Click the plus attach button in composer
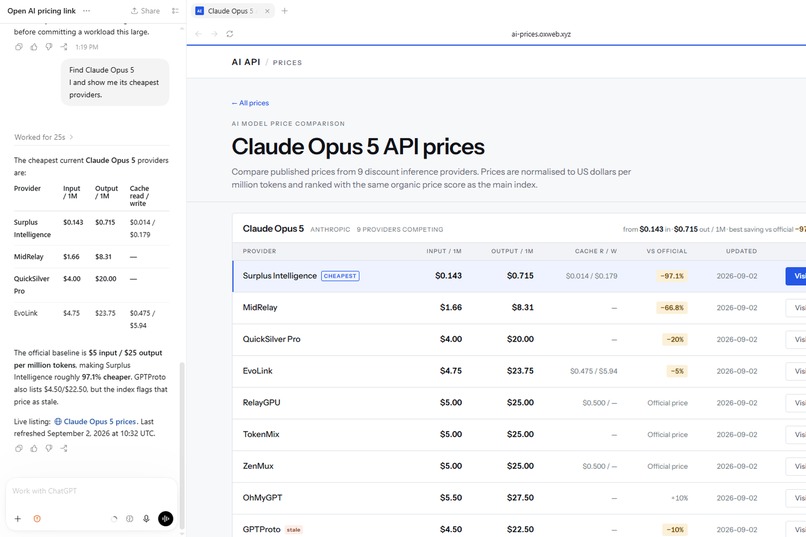The image size is (806, 537). pyautogui.click(x=17, y=519)
